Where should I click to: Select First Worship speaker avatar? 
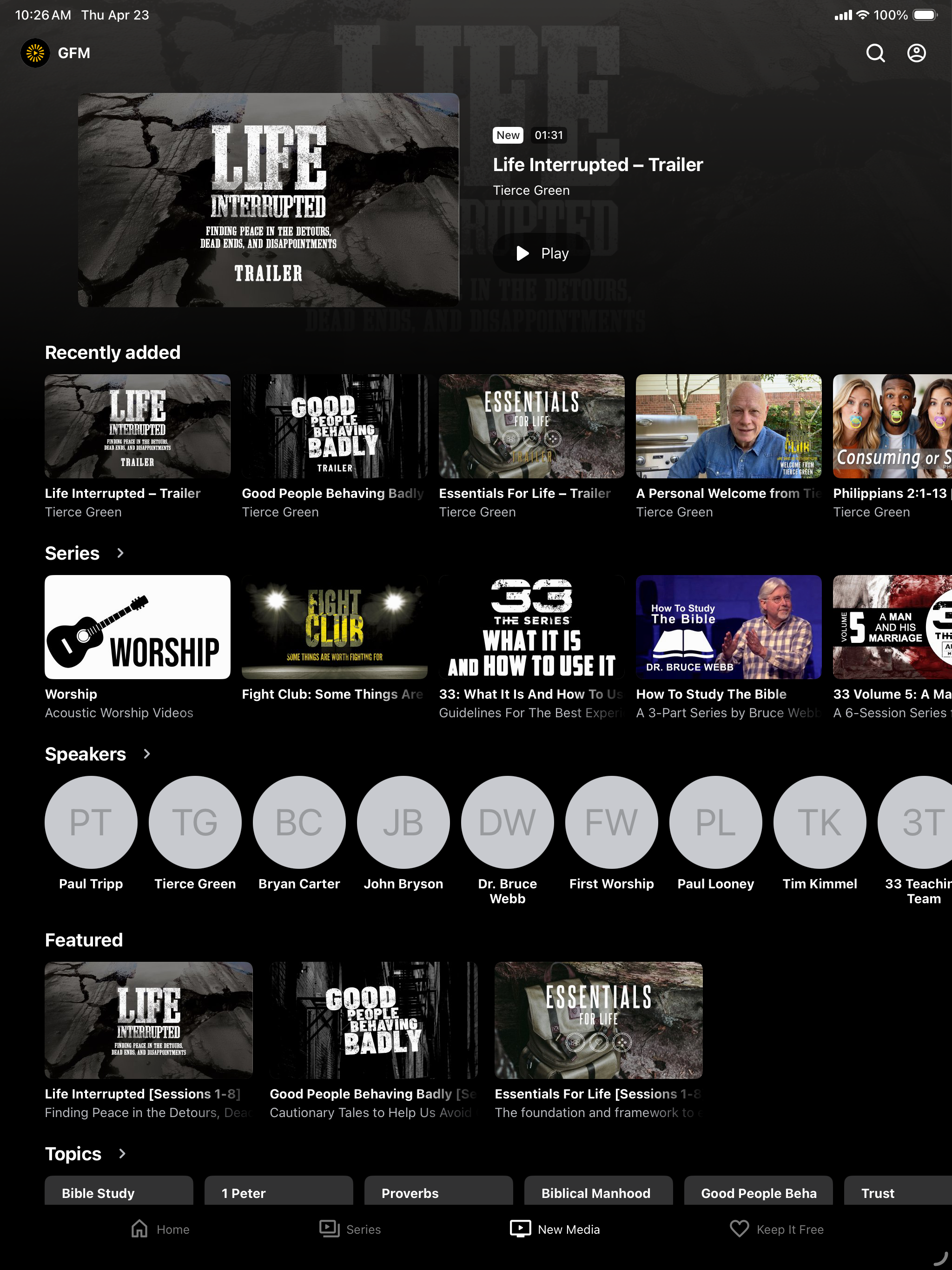point(612,822)
